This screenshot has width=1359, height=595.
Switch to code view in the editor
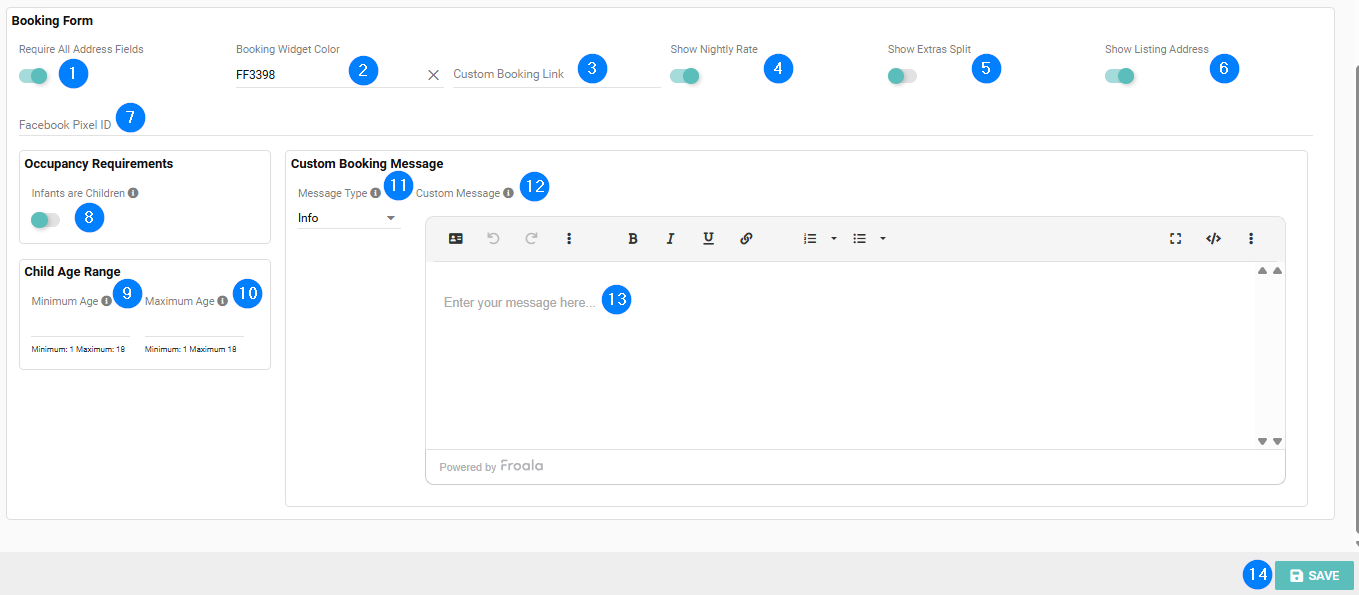click(1213, 239)
